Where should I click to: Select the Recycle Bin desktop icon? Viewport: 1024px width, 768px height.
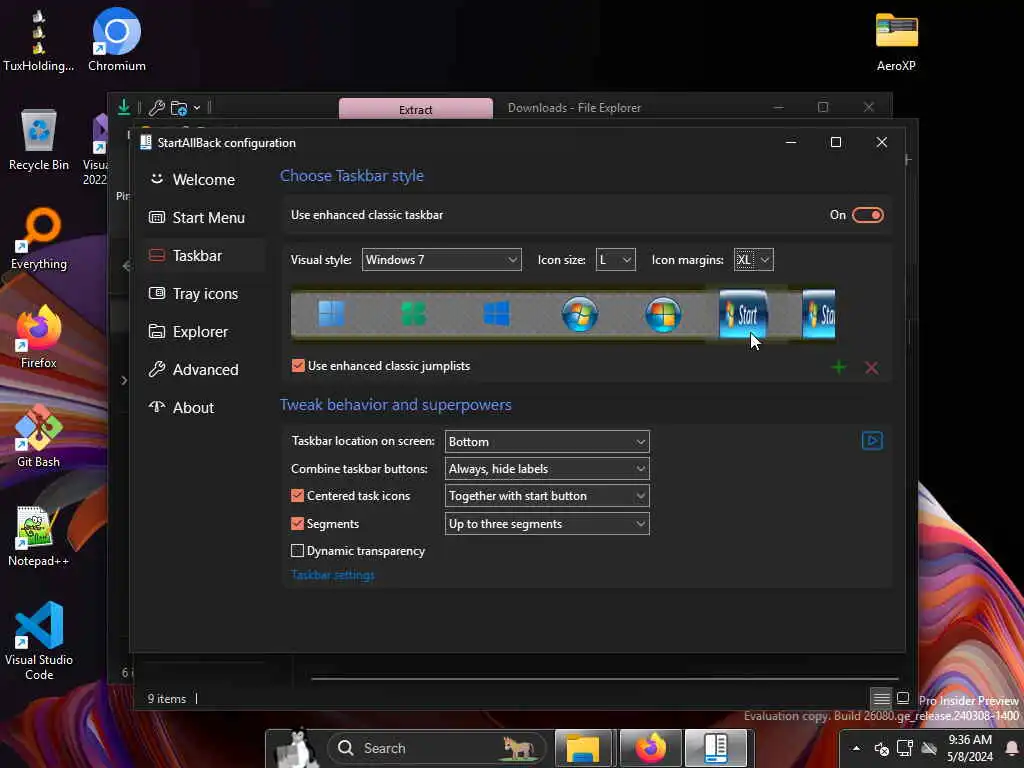[39, 140]
